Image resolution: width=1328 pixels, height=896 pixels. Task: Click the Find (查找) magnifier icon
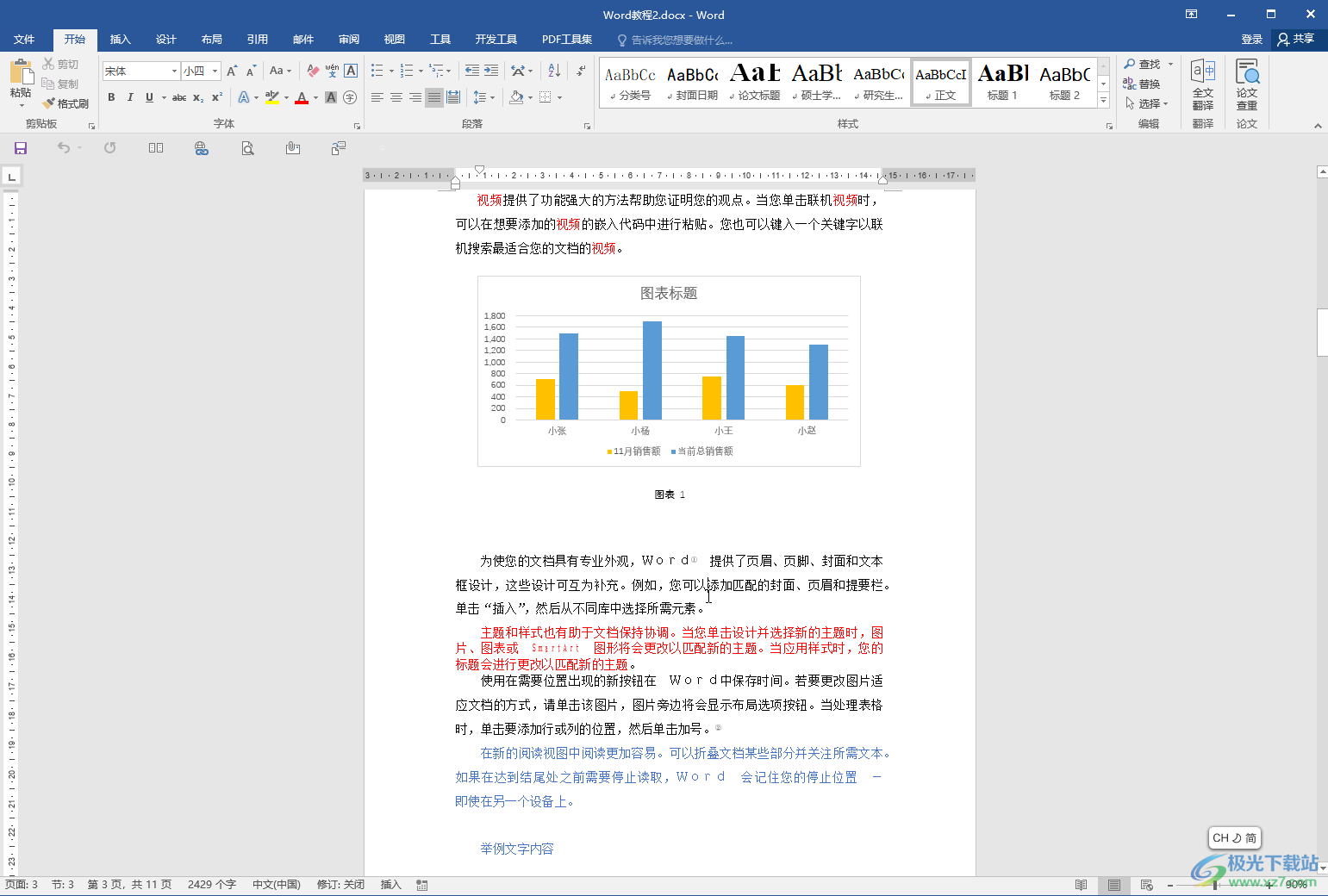pos(1130,64)
